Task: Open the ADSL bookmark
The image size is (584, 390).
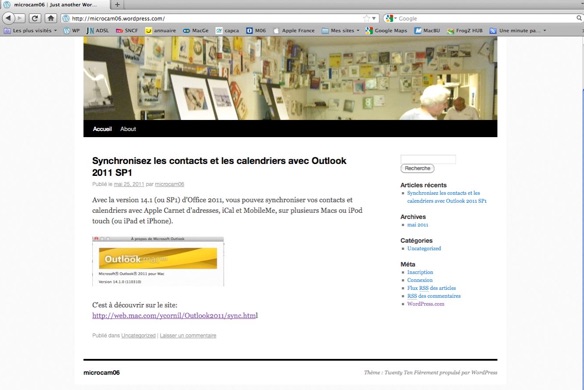Action: pos(98,31)
